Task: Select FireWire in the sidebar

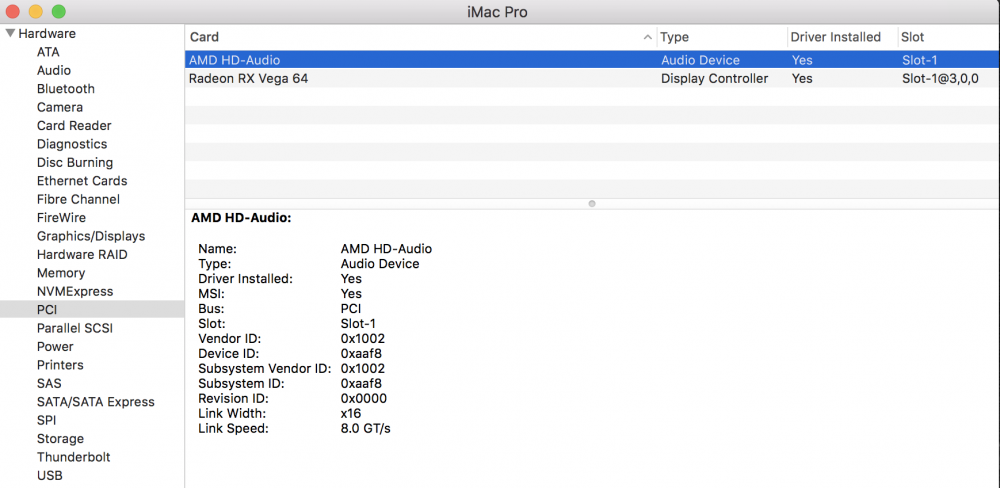Action: (61, 218)
